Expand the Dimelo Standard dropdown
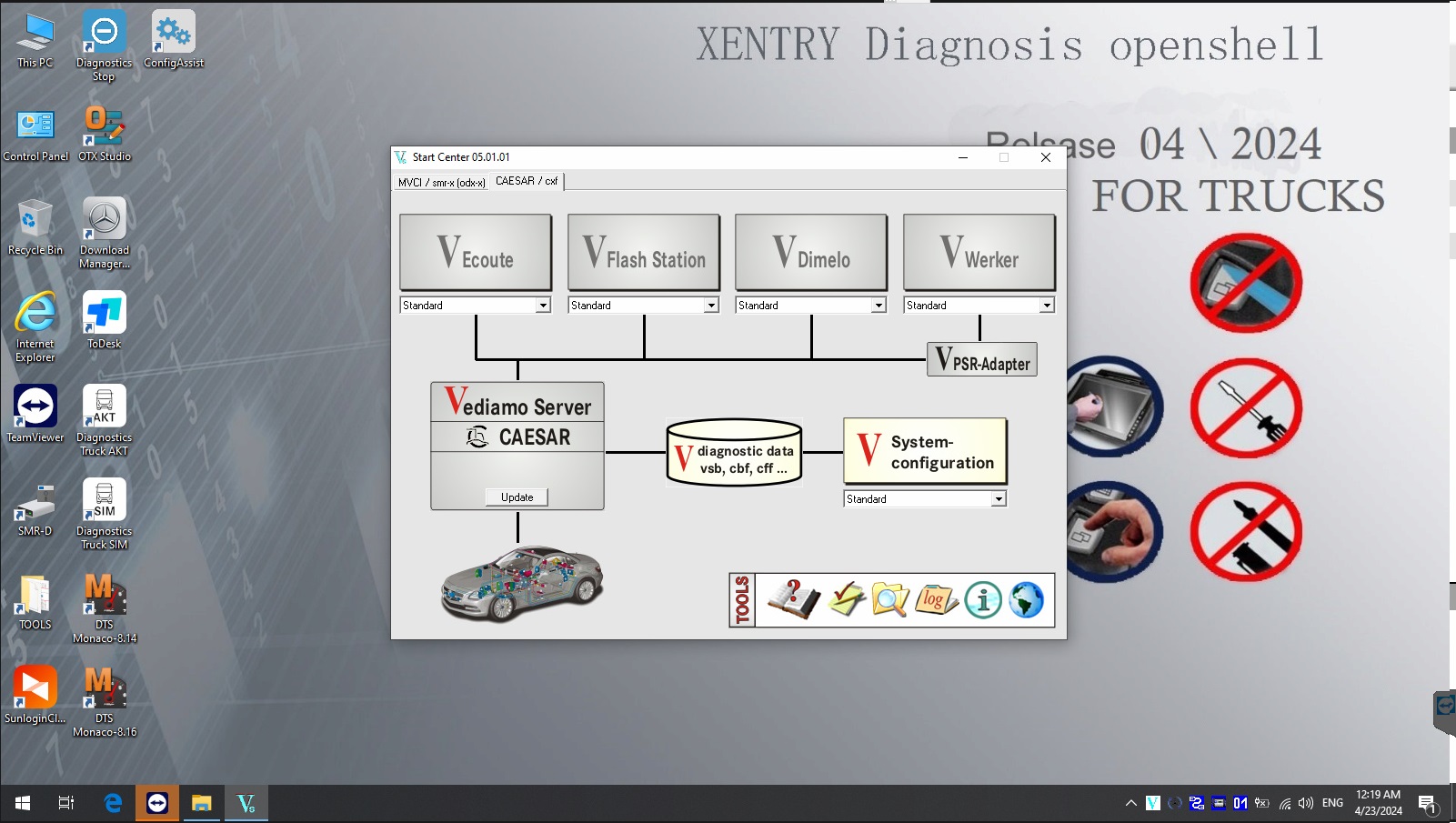The width and height of the screenshot is (1456, 823). tap(879, 306)
